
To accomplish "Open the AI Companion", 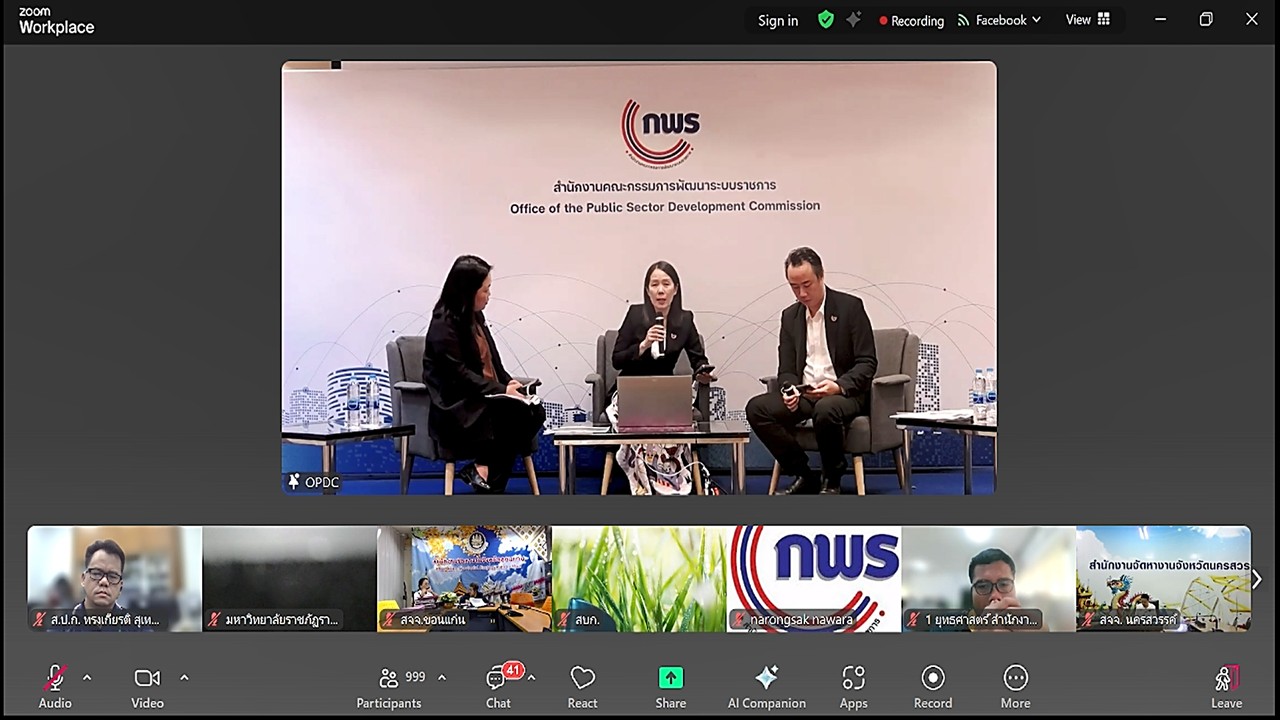I will [767, 687].
